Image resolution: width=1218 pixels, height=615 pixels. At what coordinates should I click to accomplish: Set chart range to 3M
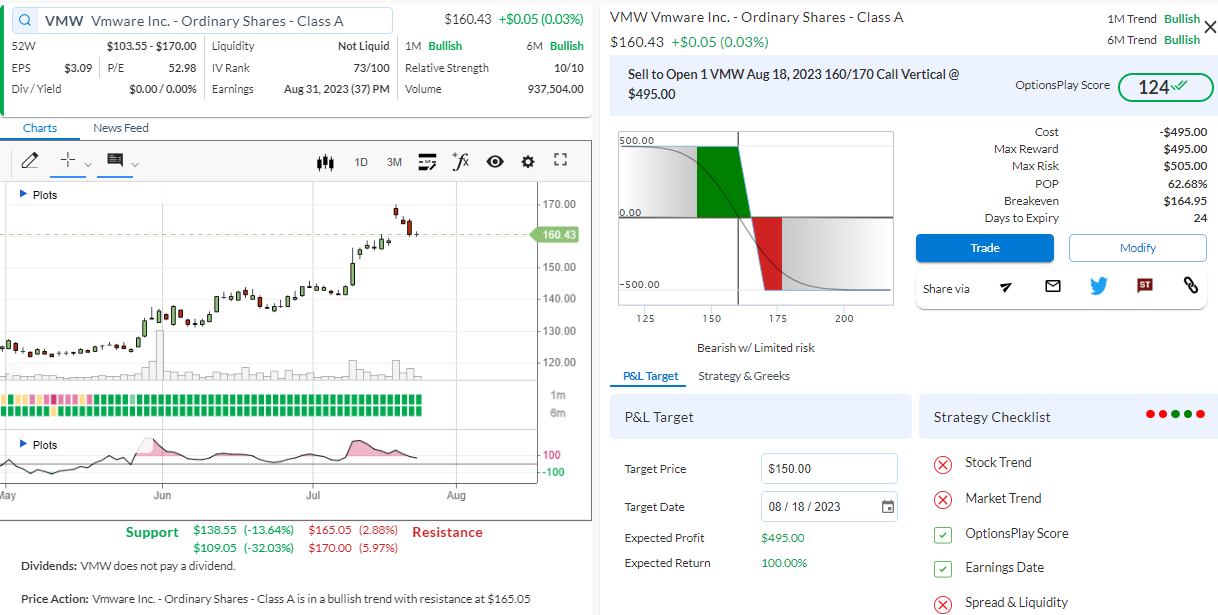[x=394, y=162]
